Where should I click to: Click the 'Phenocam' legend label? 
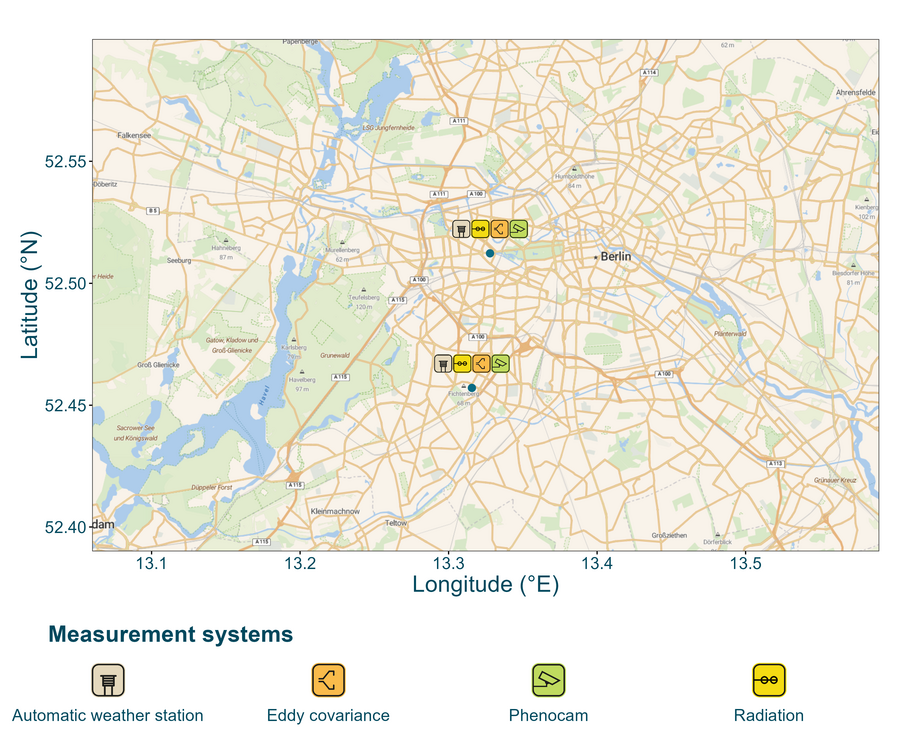(549, 716)
